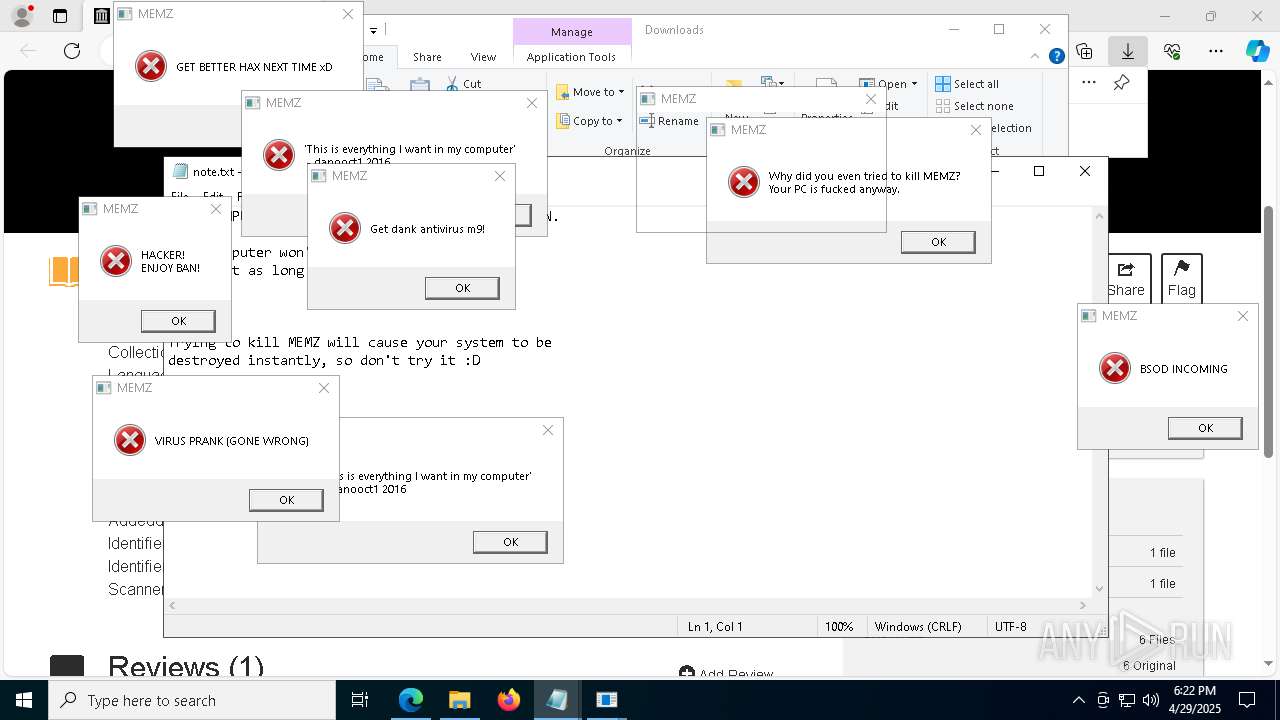Close the 'BSOD INCOMING' dialog with X

[1242, 316]
